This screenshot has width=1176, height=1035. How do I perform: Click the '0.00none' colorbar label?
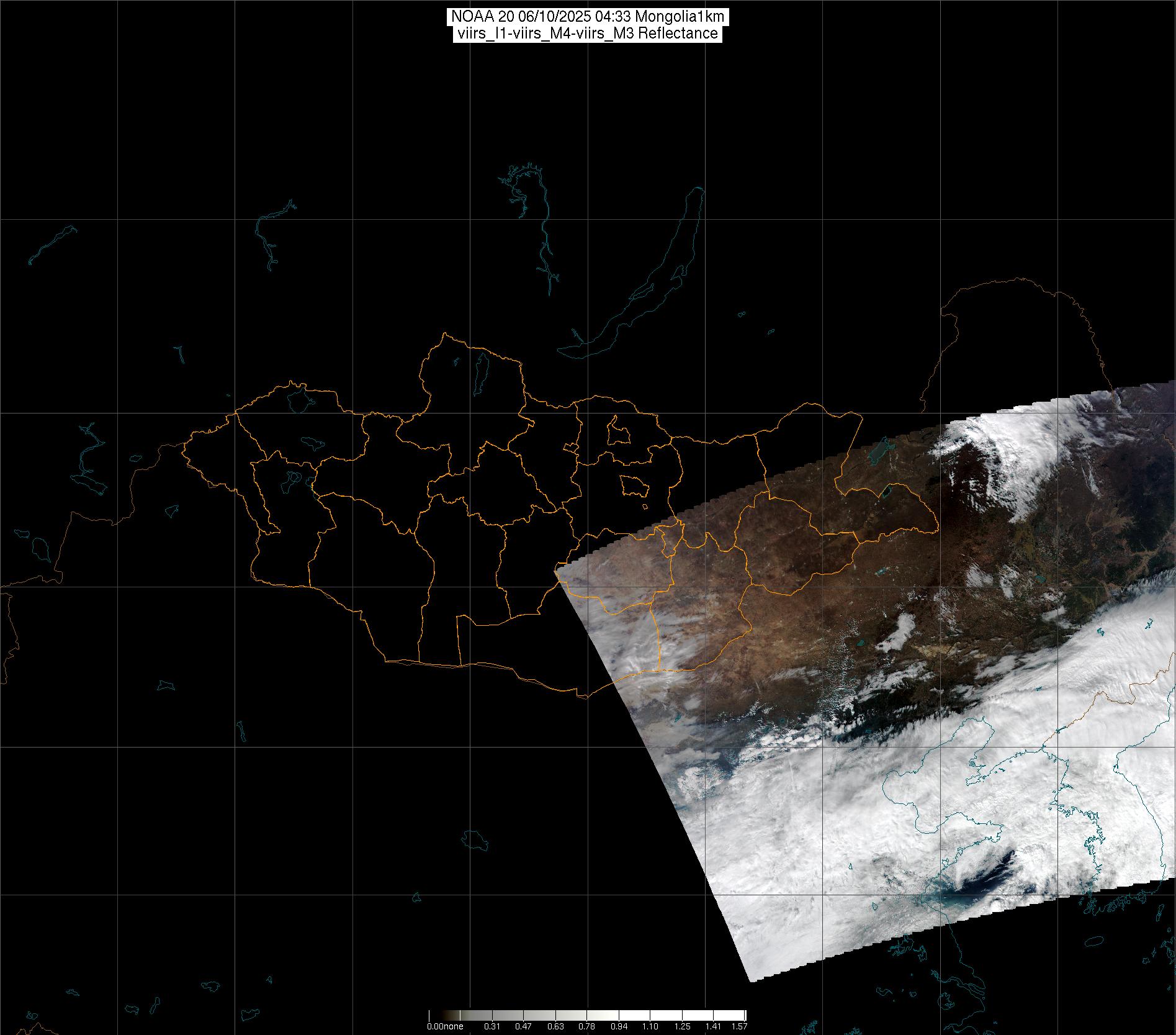[445, 1026]
